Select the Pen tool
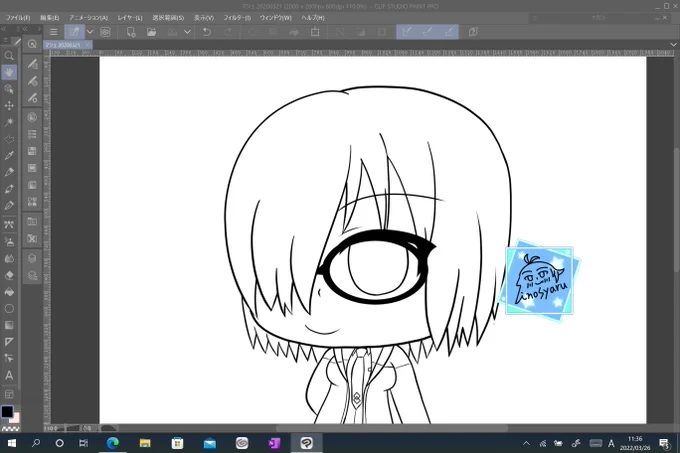This screenshot has width=680, height=453. tap(9, 172)
